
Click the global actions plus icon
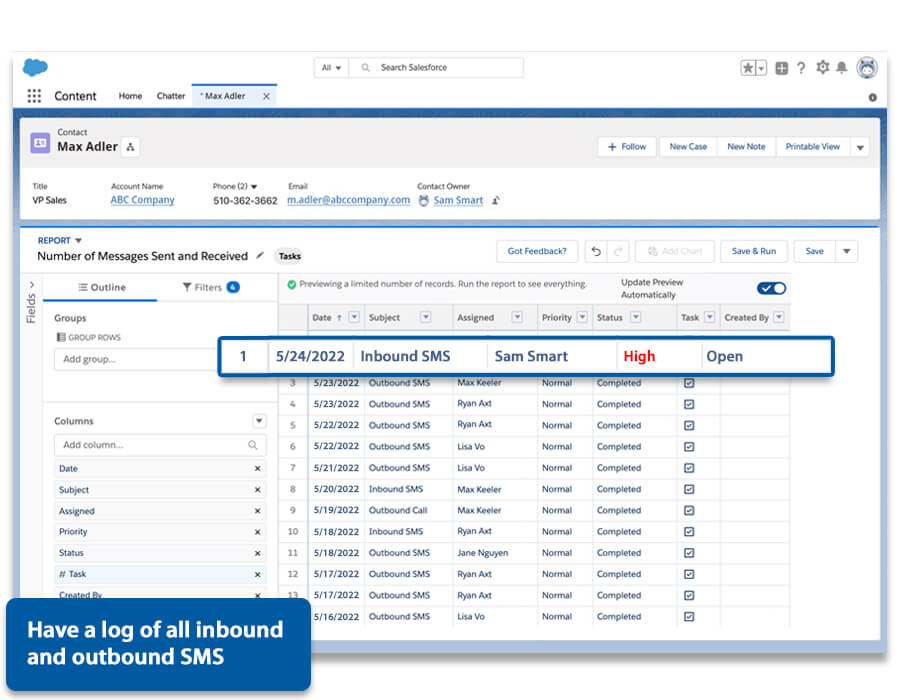coord(781,68)
